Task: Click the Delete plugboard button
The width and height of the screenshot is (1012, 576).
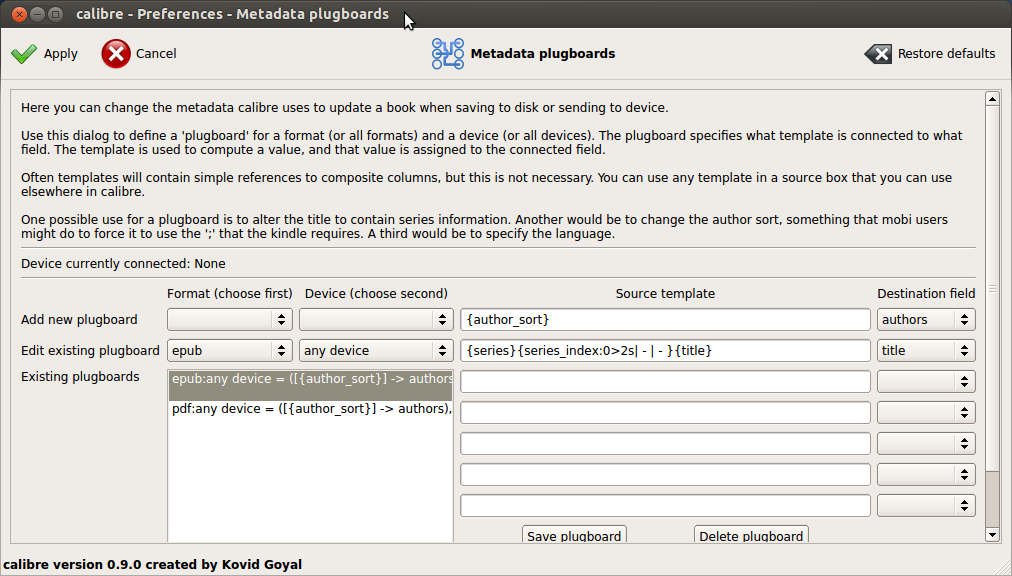Action: point(751,536)
